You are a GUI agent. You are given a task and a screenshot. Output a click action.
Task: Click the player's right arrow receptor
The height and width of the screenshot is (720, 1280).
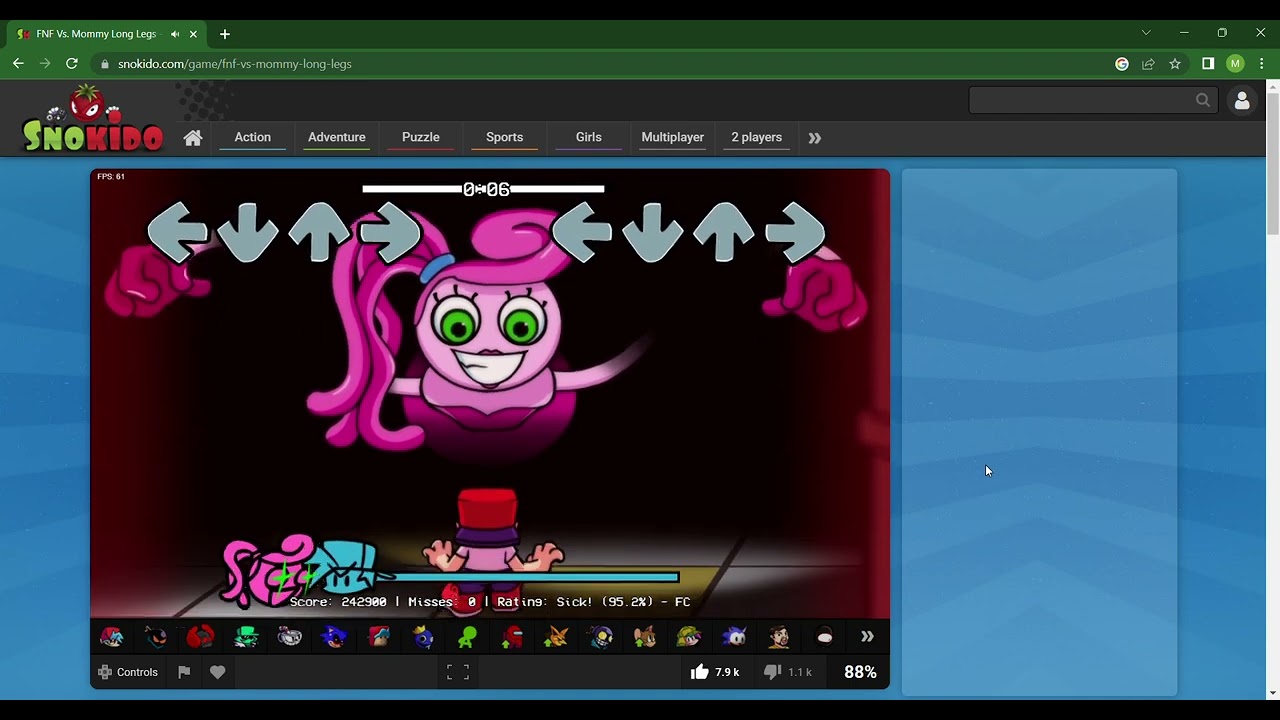pos(795,232)
